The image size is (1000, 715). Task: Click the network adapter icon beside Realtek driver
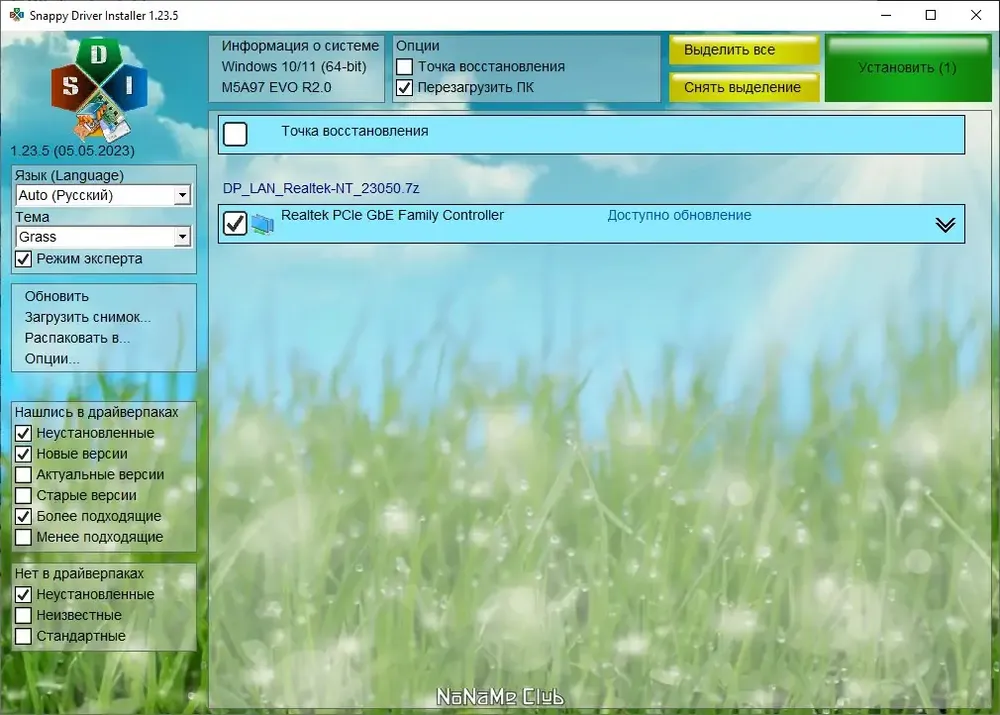pos(263,224)
